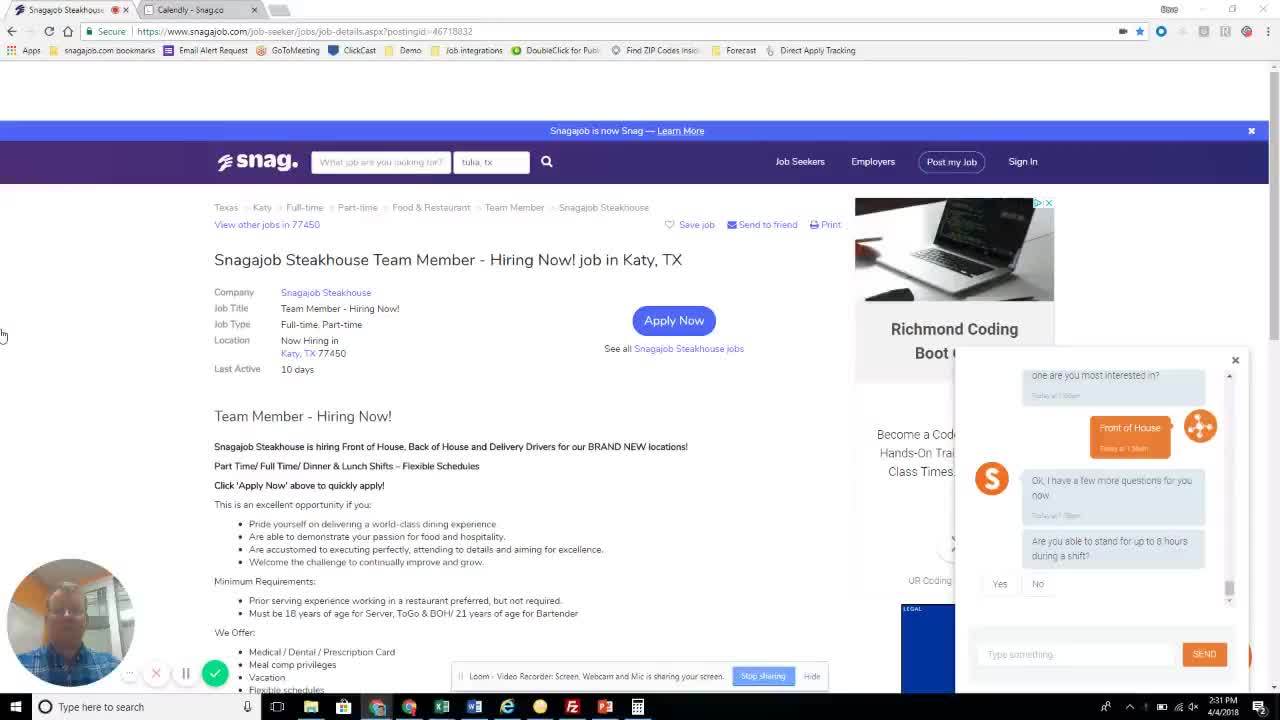Focus the chat Type something field
Screen dimensions: 1280x720
(x=1076, y=655)
